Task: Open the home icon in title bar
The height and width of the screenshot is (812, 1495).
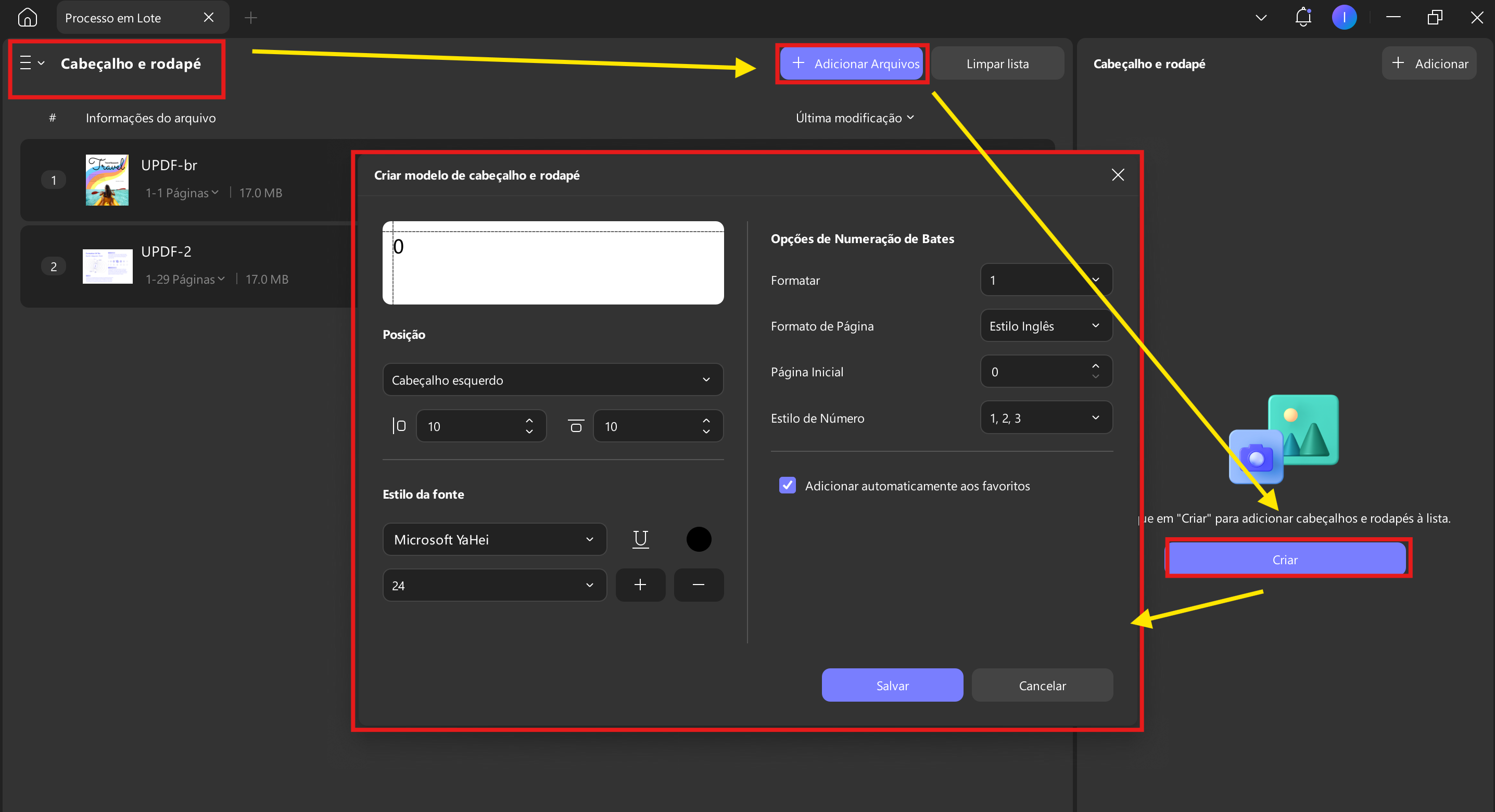Action: click(x=27, y=17)
